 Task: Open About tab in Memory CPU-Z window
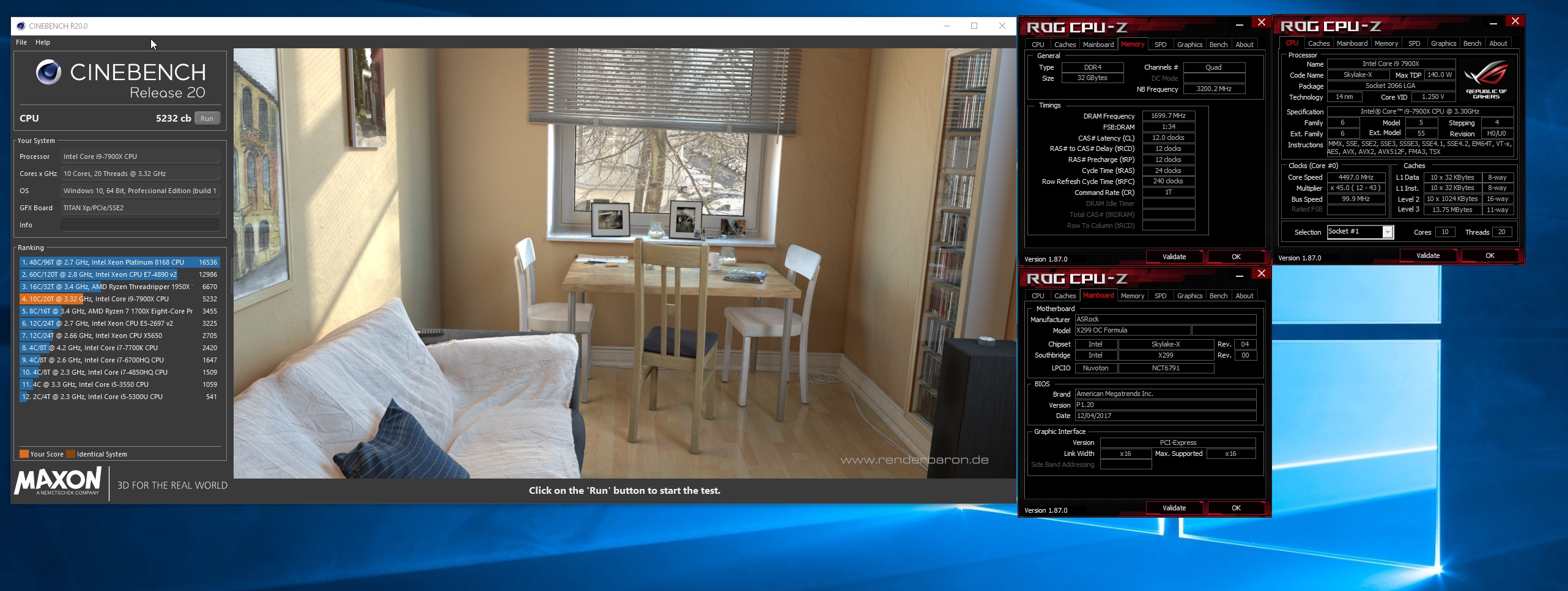click(x=1244, y=45)
